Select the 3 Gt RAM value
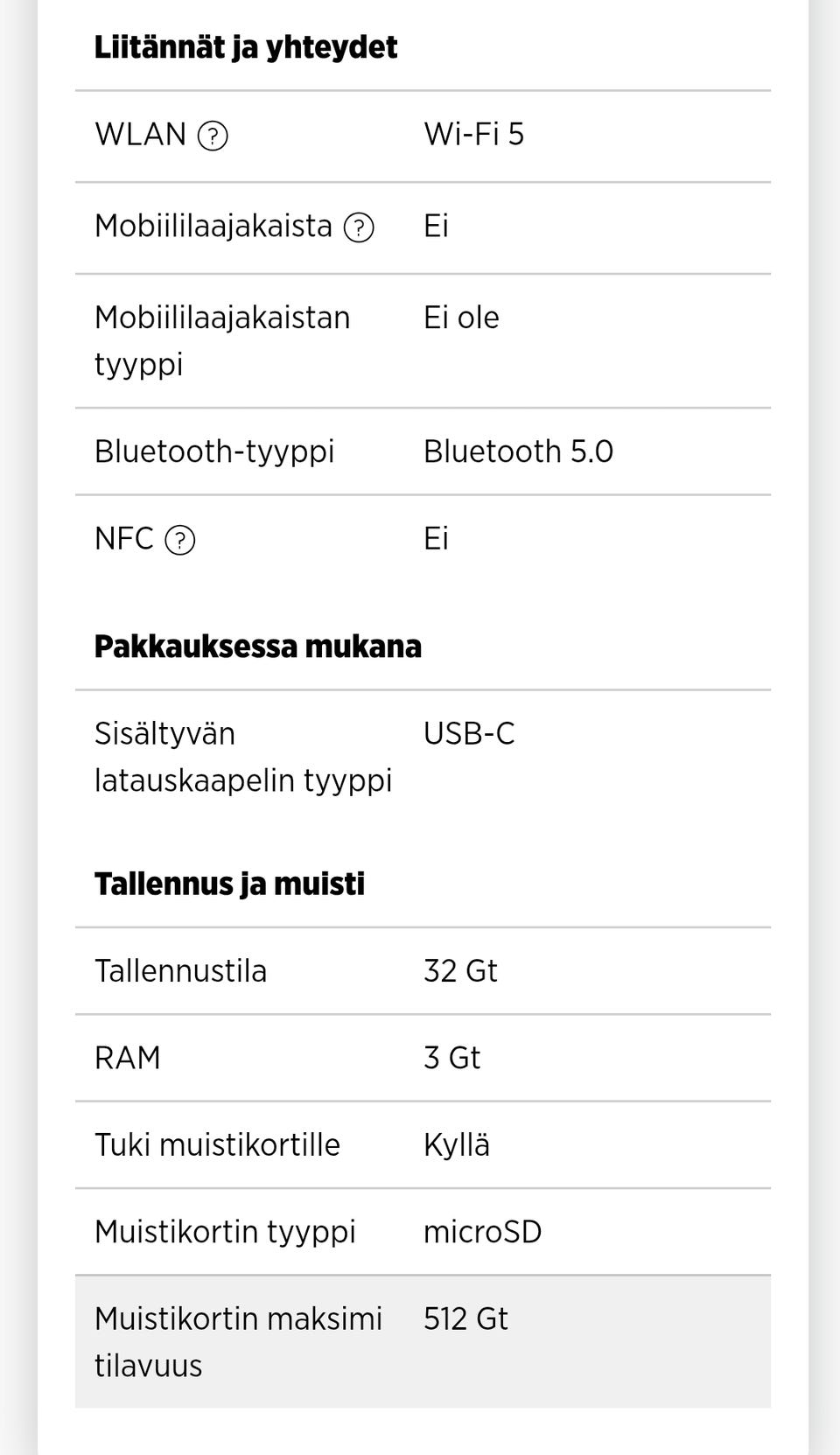The width and height of the screenshot is (840, 1455). 451,1058
